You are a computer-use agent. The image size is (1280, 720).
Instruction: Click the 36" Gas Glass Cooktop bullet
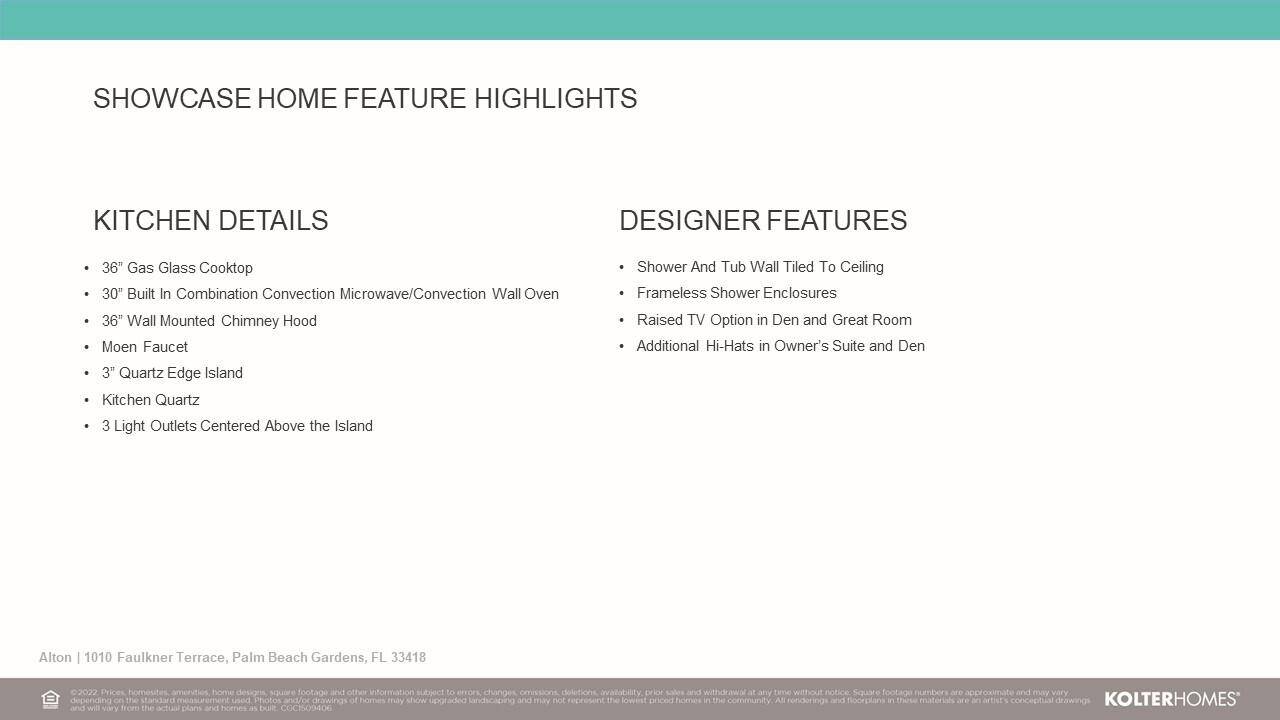(x=177, y=268)
